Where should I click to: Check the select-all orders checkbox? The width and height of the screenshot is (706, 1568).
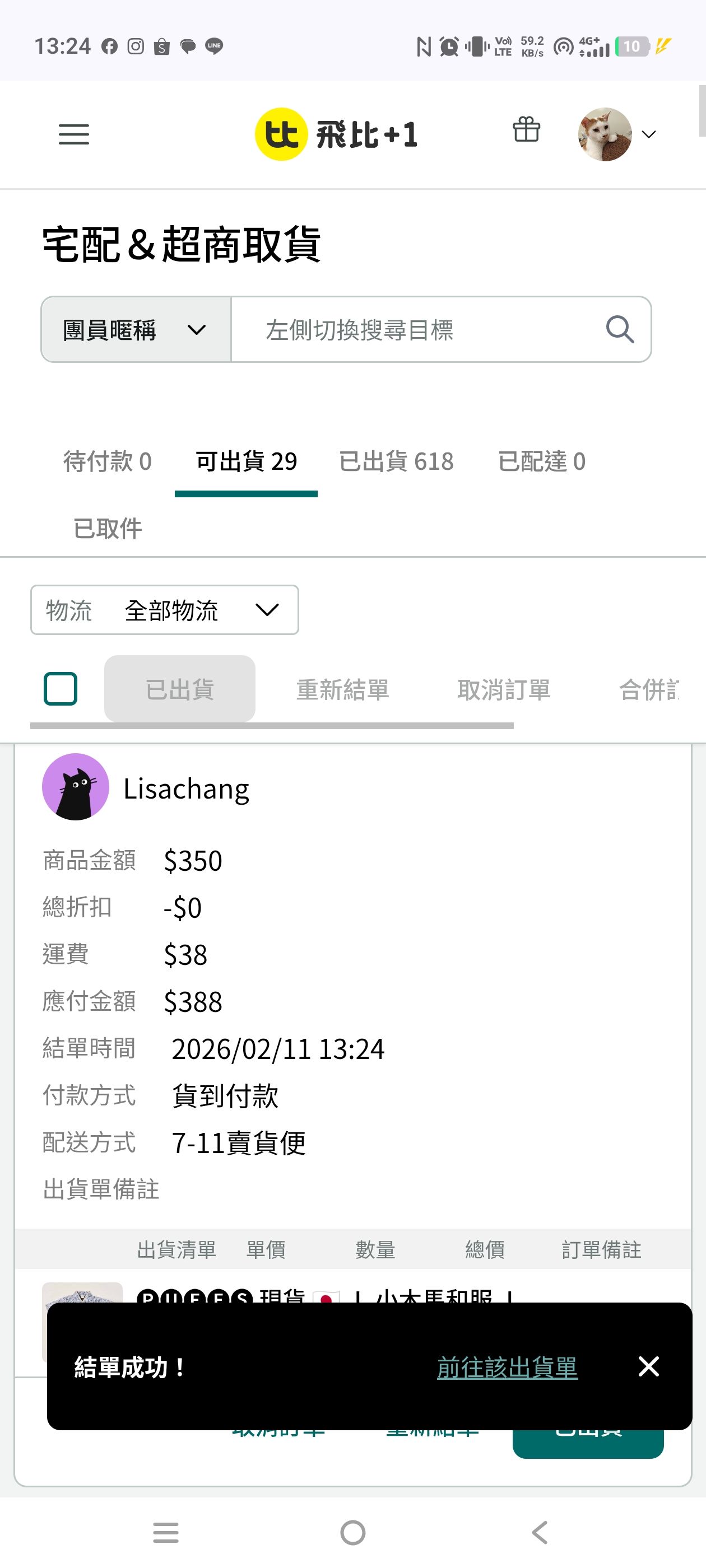point(61,689)
